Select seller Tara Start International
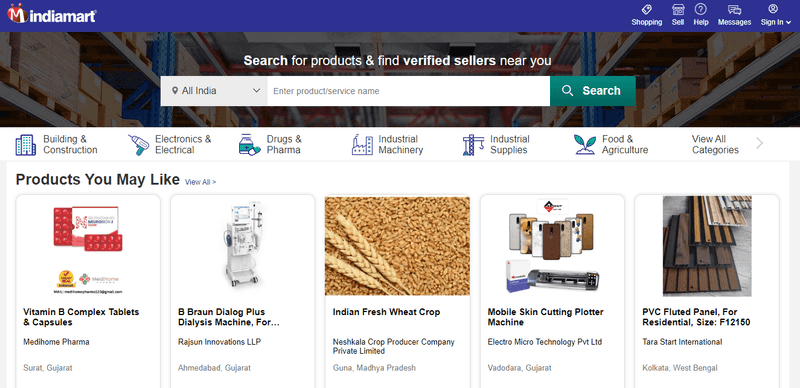The height and width of the screenshot is (388, 800). (x=682, y=342)
